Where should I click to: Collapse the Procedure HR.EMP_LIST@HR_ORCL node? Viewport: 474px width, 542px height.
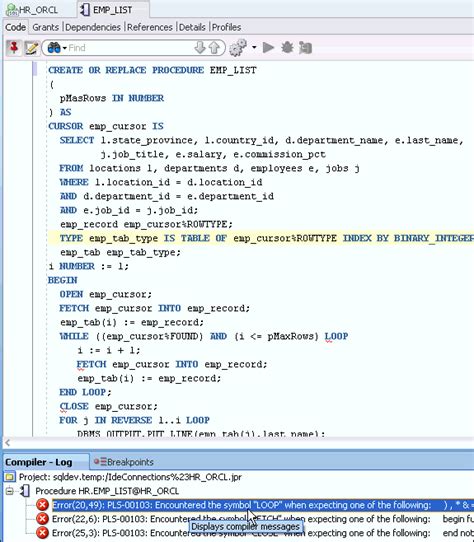(x=9, y=491)
